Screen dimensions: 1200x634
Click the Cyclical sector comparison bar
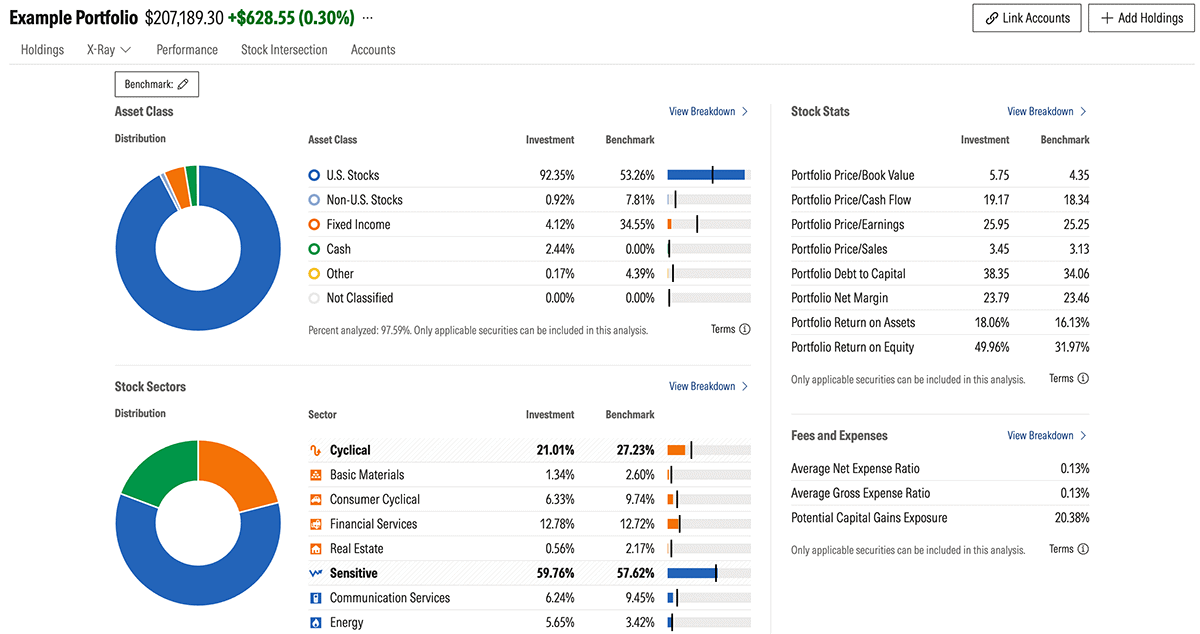click(709, 450)
